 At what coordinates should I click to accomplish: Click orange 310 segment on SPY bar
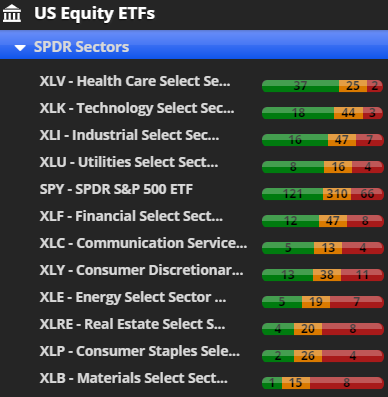point(337,194)
